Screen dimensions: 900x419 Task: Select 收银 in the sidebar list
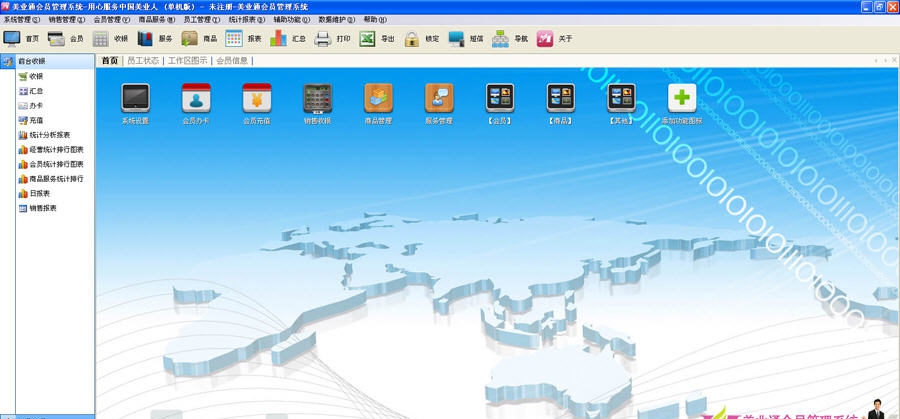click(36, 76)
